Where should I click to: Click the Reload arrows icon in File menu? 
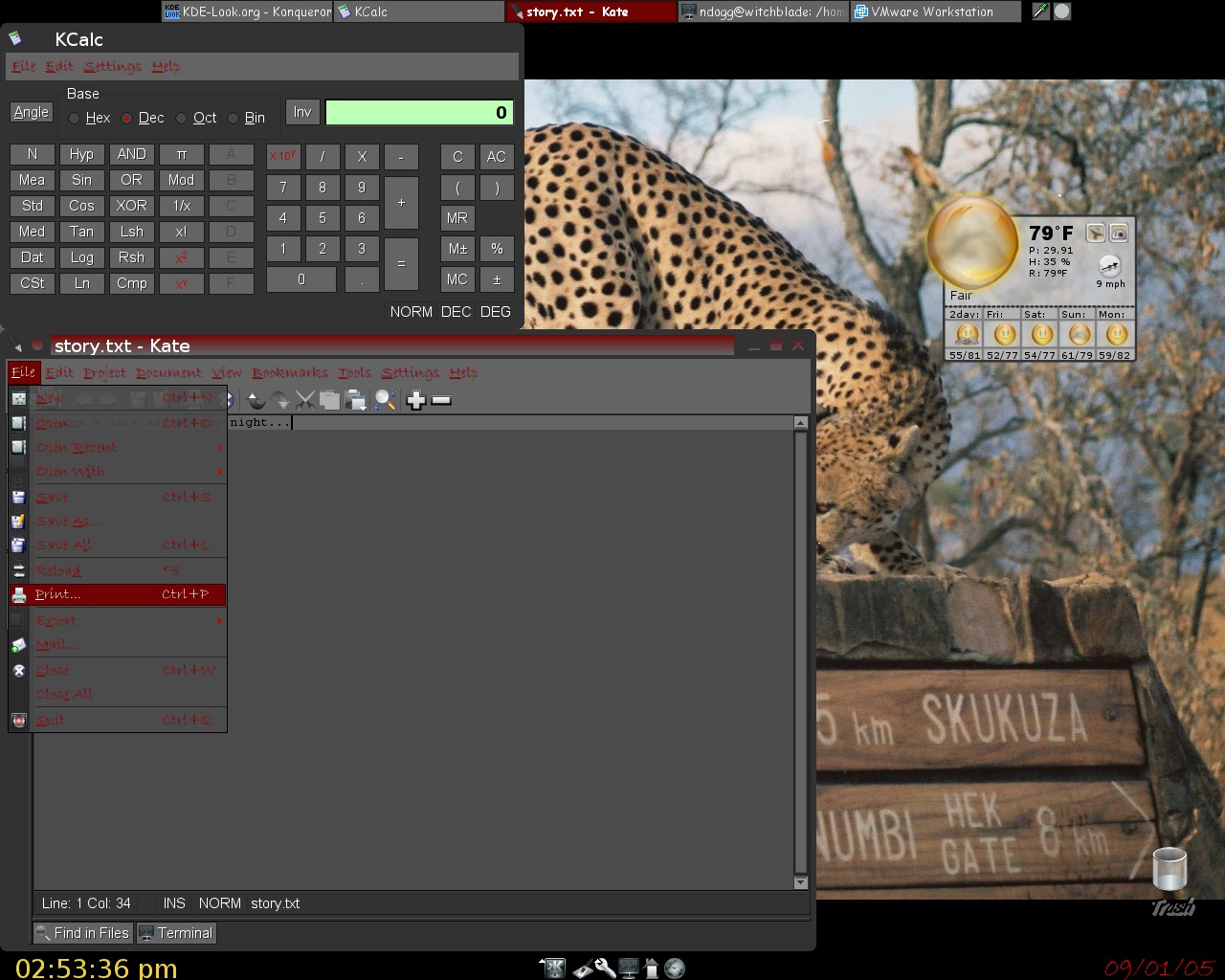19,570
